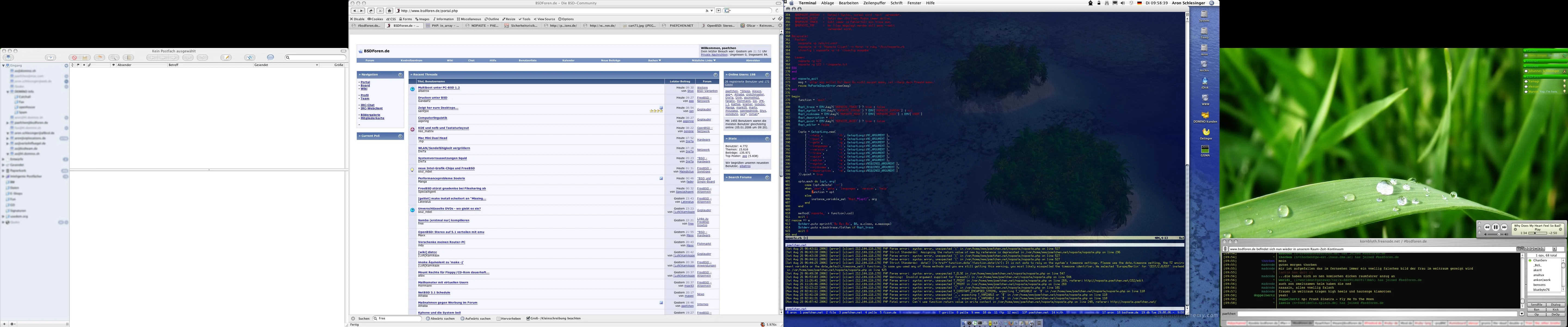Image resolution: width=1568 pixels, height=327 pixels.
Task: Open the Suchen dropdown in forum navbar
Action: click(654, 60)
